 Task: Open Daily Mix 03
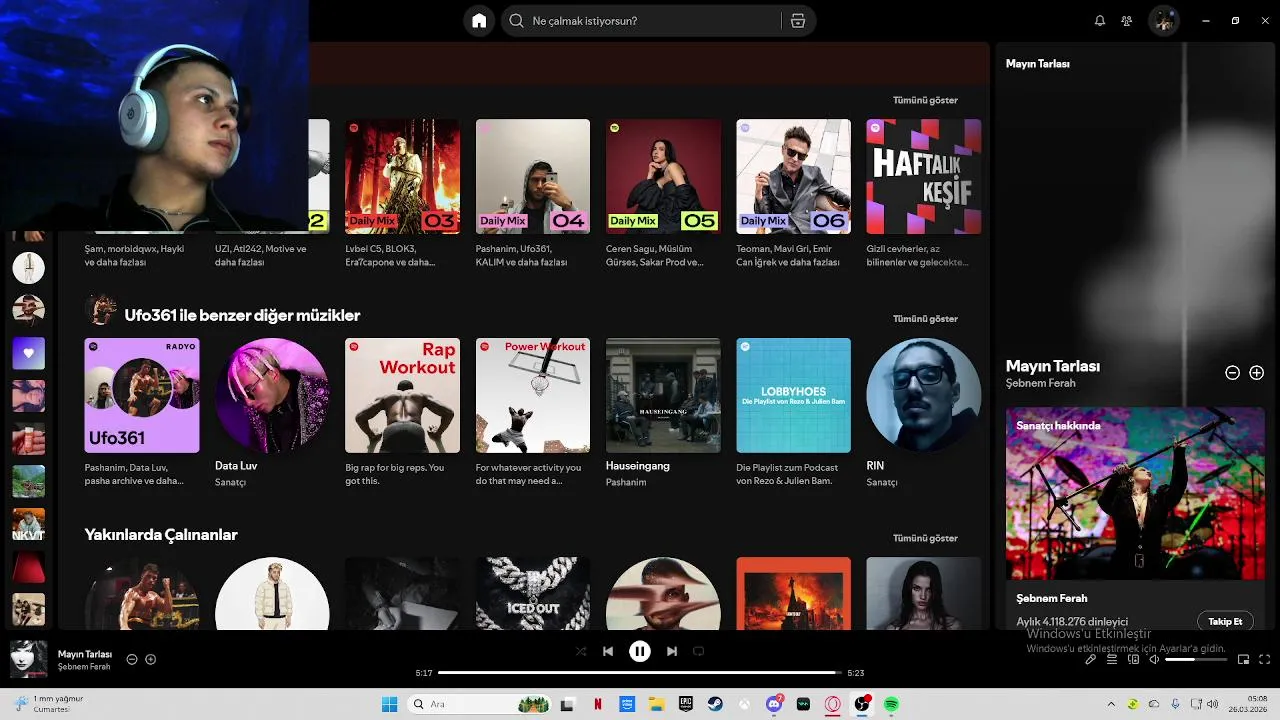coord(402,177)
